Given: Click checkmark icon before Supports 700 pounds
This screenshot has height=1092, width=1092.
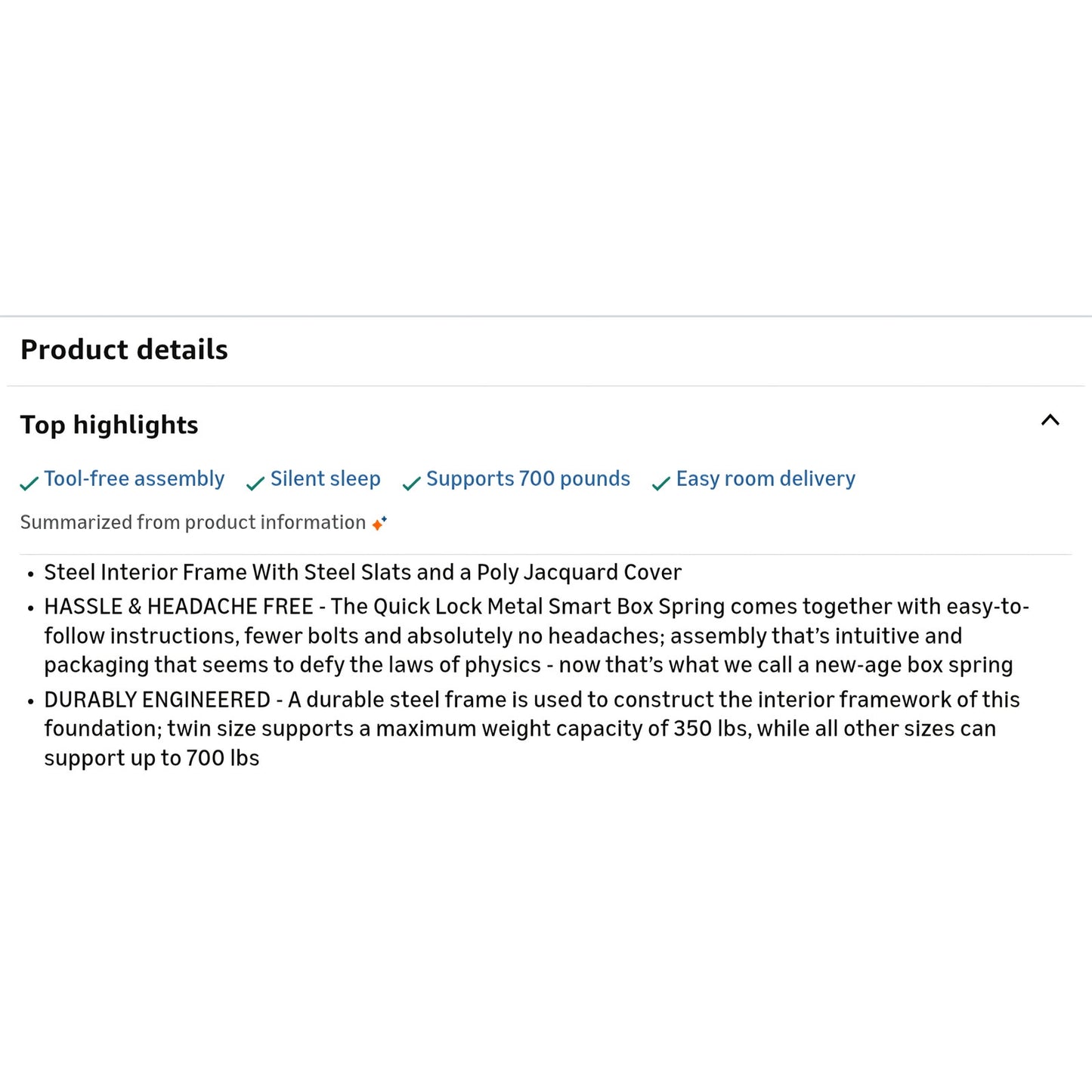Looking at the screenshot, I should point(411,482).
